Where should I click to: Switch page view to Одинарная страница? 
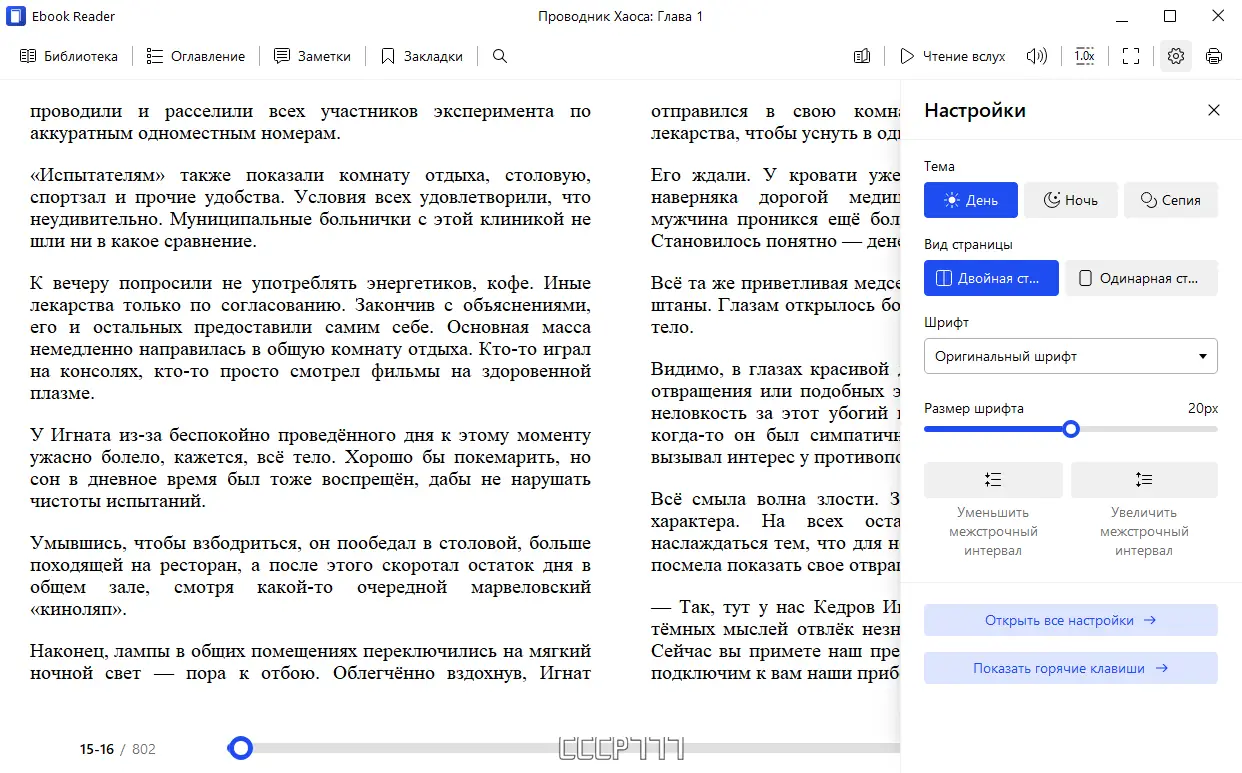1141,278
